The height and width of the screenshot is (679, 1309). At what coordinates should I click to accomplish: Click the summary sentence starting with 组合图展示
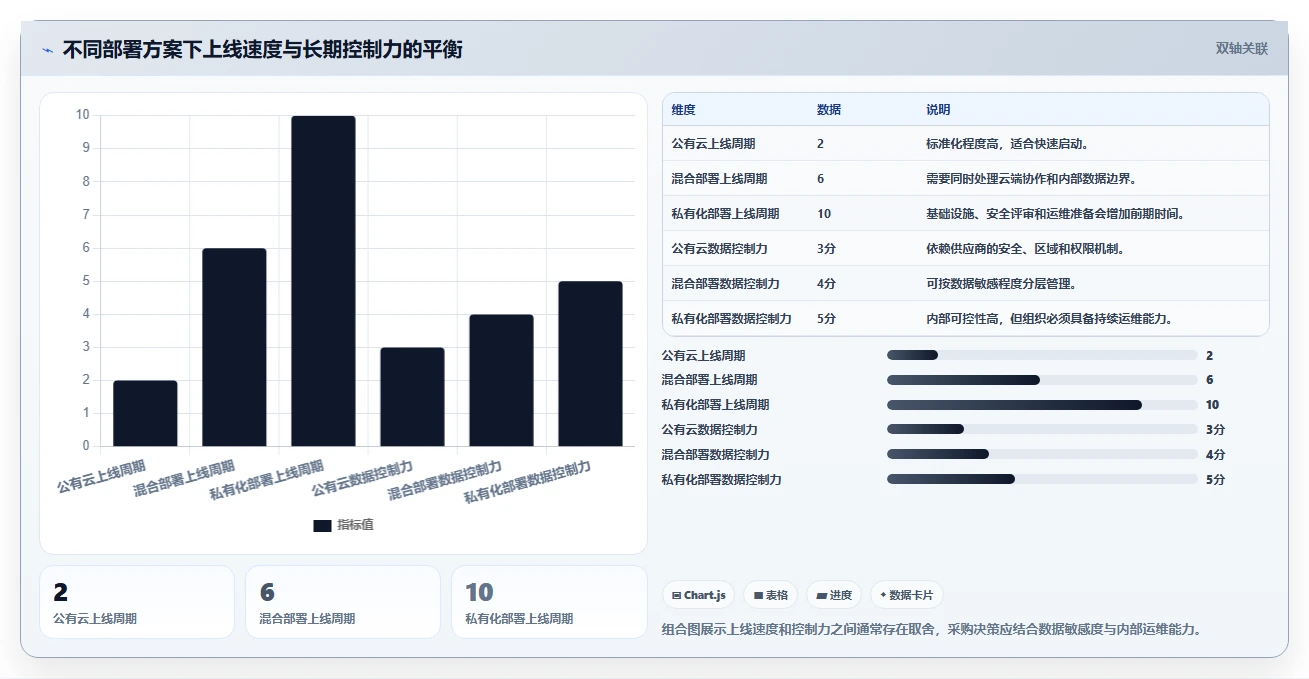[x=932, y=629]
